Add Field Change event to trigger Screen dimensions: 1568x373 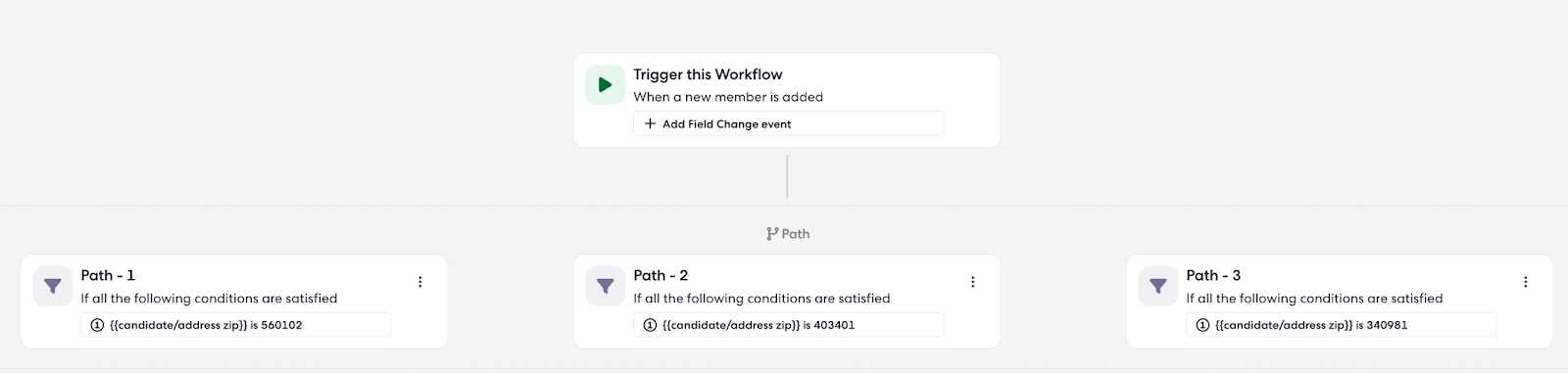[788, 123]
